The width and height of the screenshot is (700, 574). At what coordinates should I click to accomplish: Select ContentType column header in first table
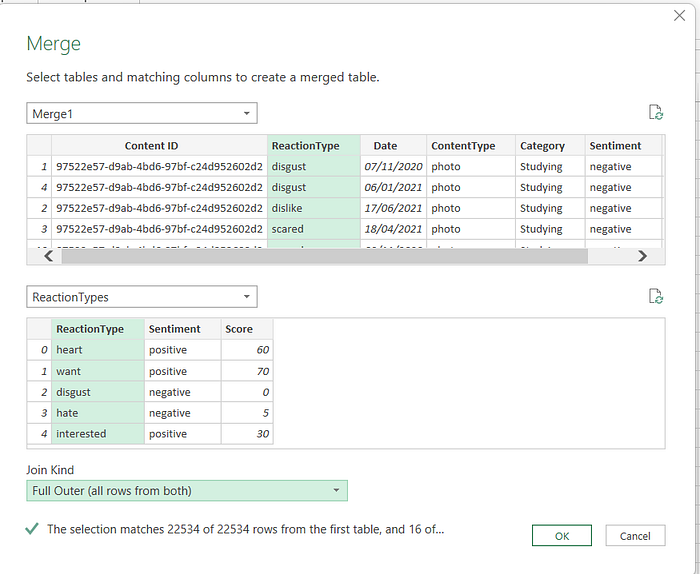pyautogui.click(x=463, y=146)
